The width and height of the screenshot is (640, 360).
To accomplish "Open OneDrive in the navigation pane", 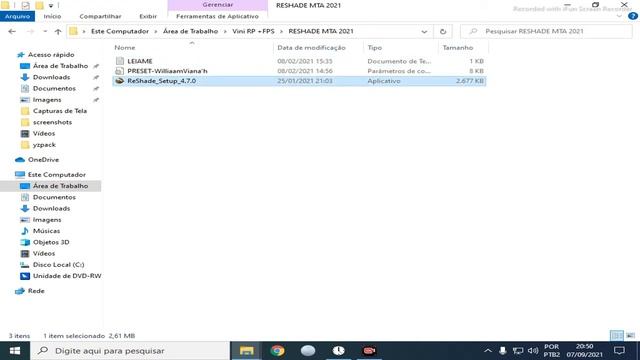I will tap(43, 160).
